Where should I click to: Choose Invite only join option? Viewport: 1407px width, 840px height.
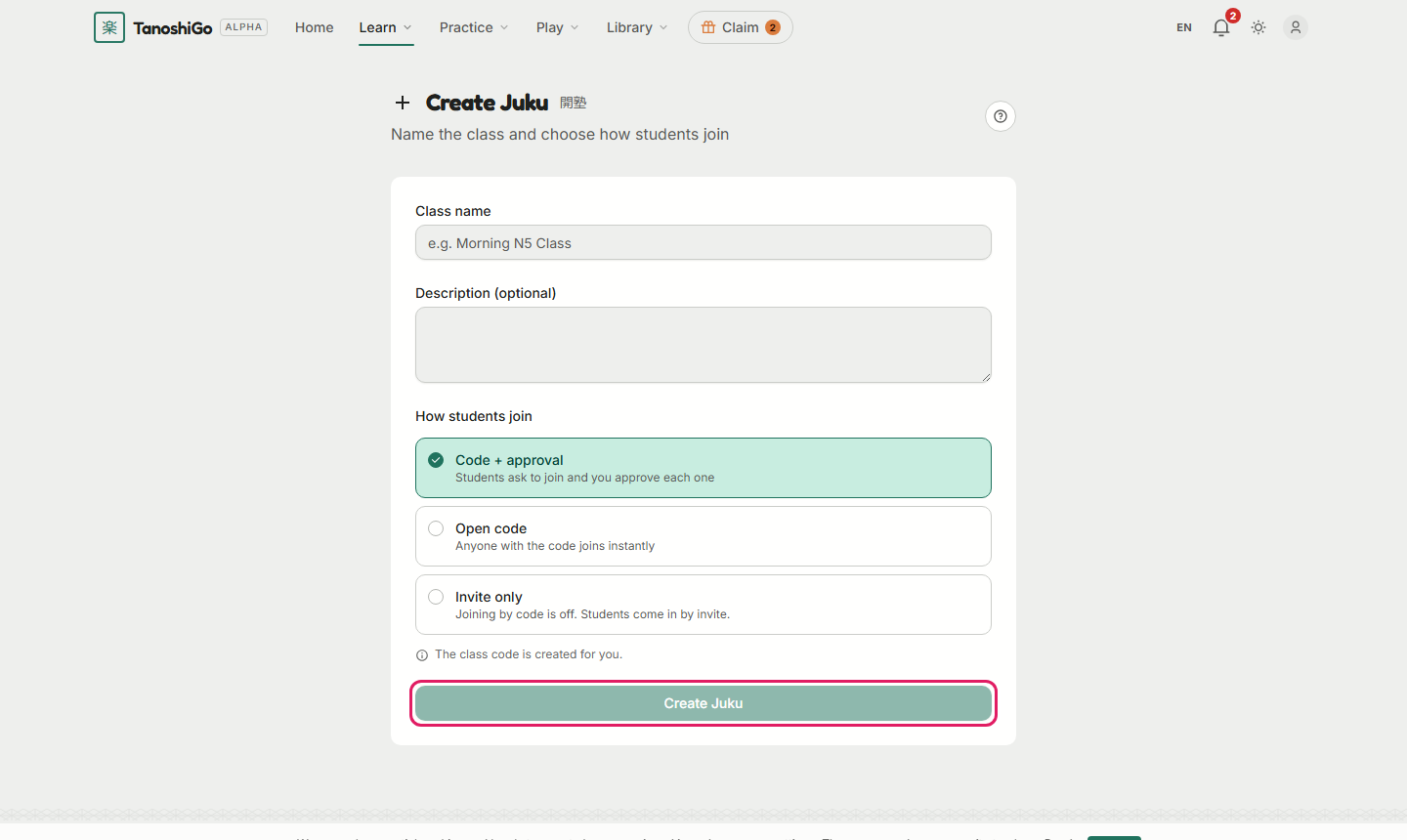pyautogui.click(x=703, y=605)
